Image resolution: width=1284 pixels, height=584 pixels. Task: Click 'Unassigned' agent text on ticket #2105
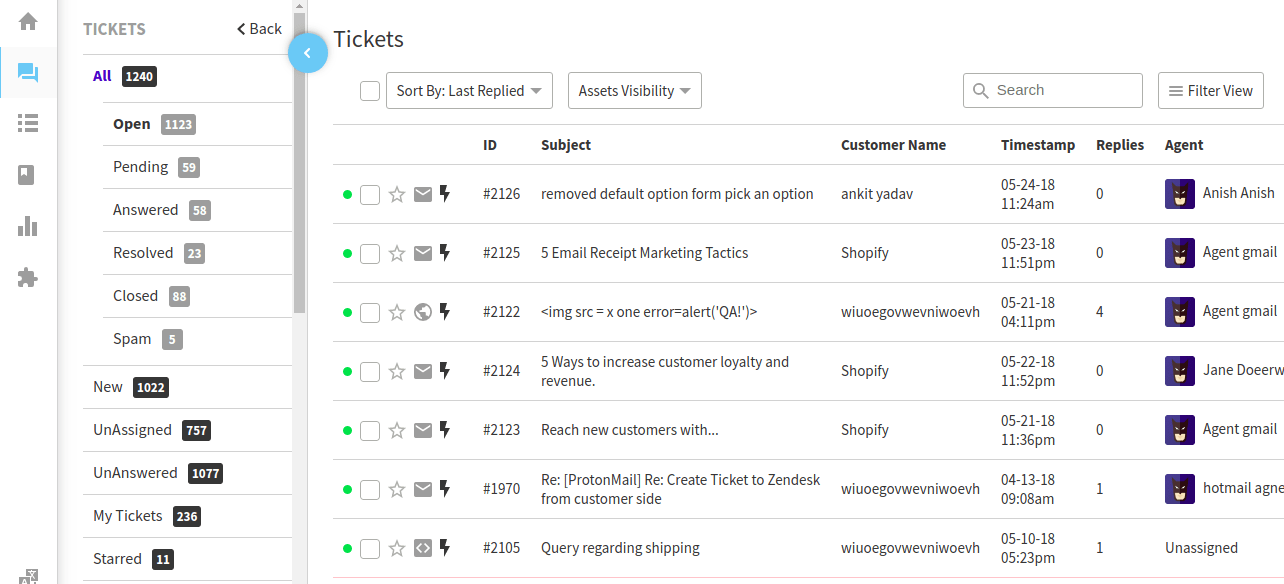tap(1201, 548)
